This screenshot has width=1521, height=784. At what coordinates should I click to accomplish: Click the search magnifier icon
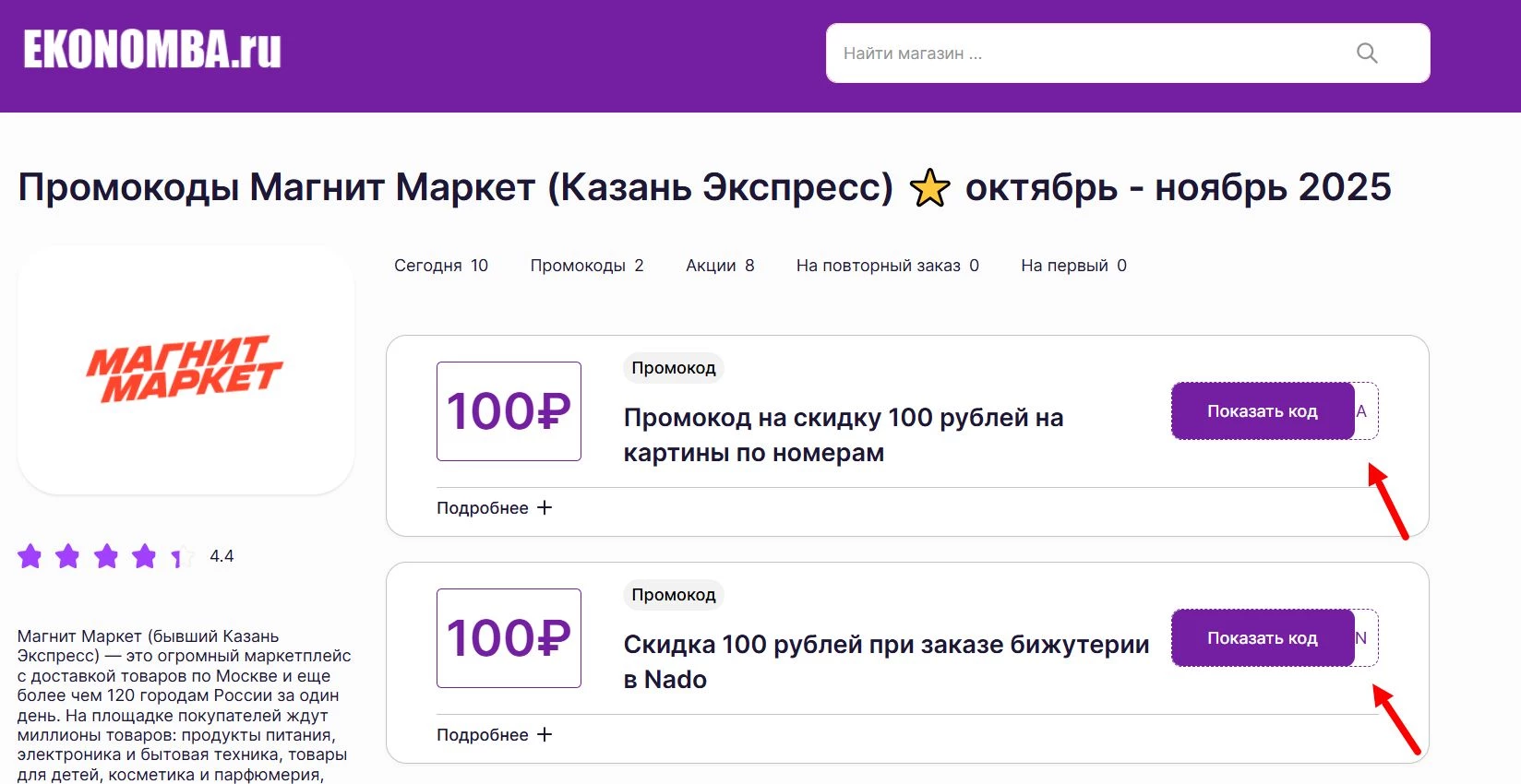pyautogui.click(x=1367, y=53)
